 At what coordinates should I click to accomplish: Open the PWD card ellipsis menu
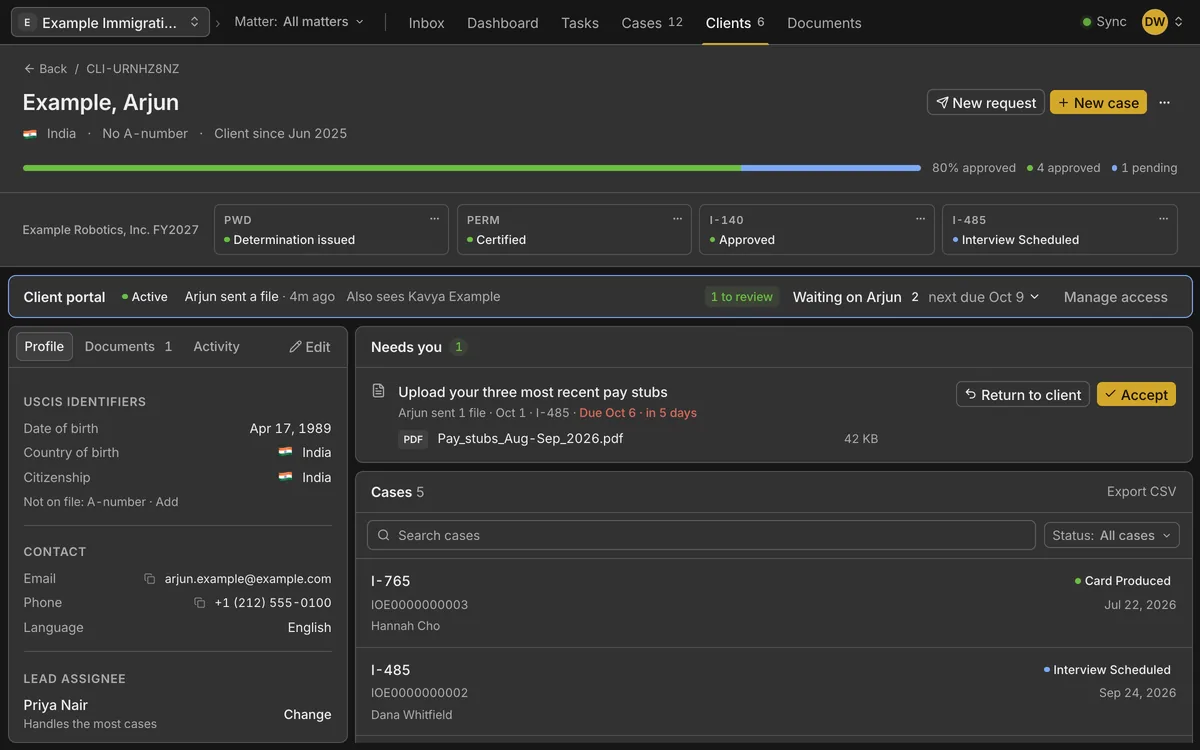coord(434,219)
